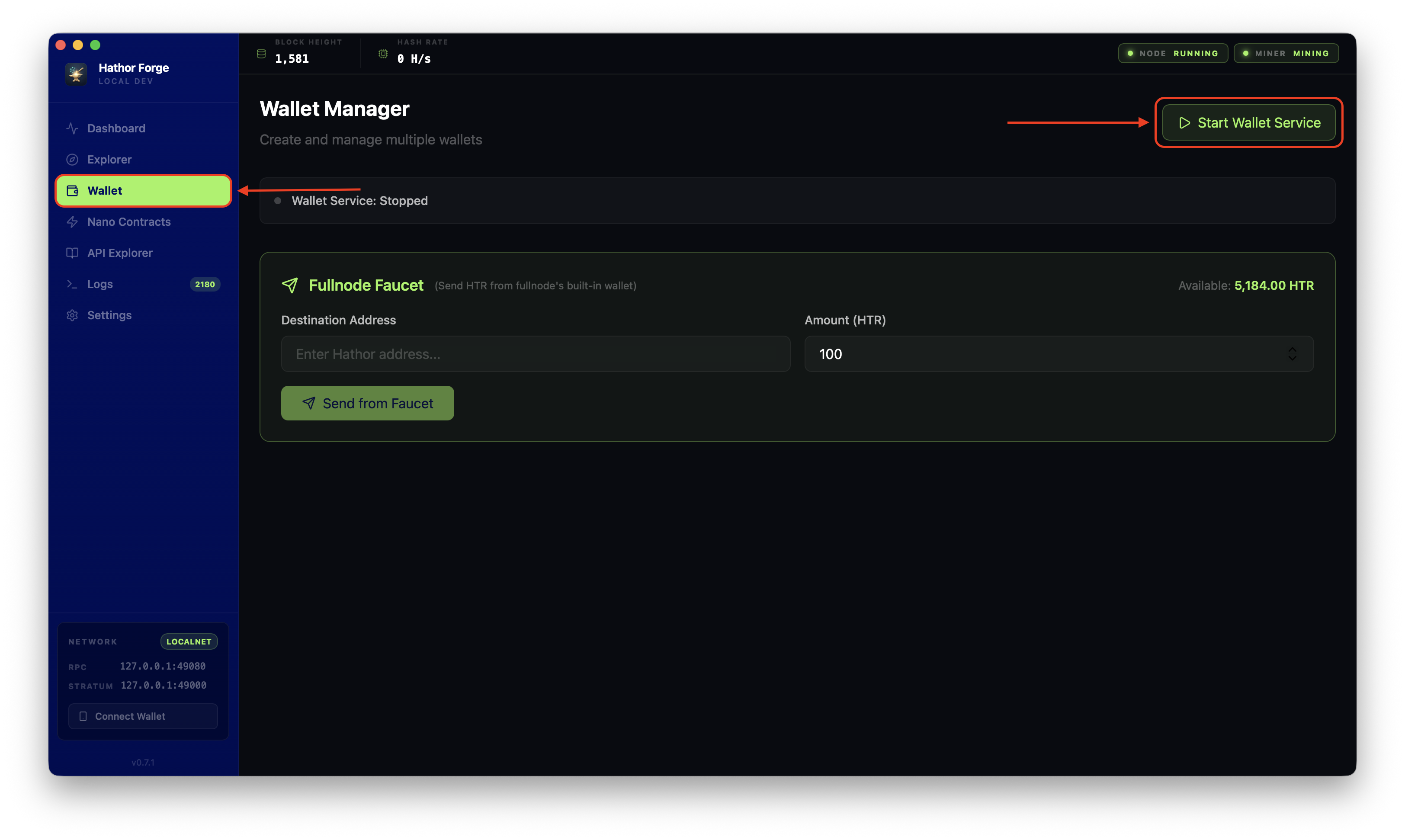Viewport: 1405px width, 840px height.
Task: Click the Stratum address 127.0.0.1:49000
Action: pyautogui.click(x=163, y=685)
